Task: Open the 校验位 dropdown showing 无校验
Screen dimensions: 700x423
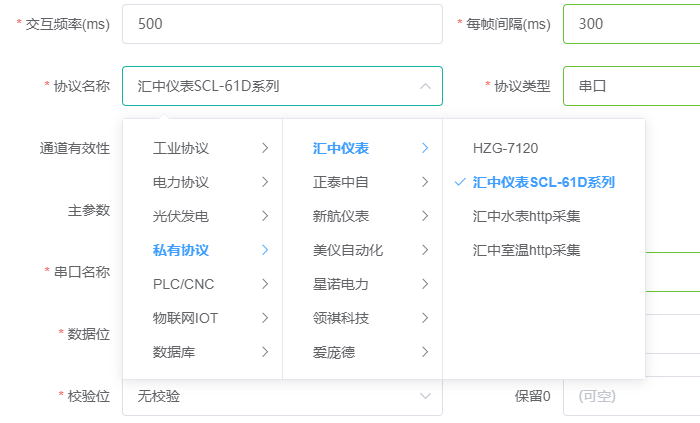Action: 282,396
